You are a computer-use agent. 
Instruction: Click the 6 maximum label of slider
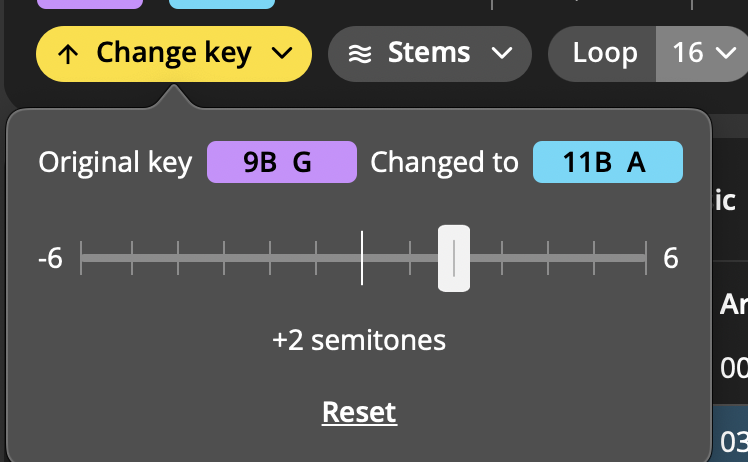tap(670, 259)
